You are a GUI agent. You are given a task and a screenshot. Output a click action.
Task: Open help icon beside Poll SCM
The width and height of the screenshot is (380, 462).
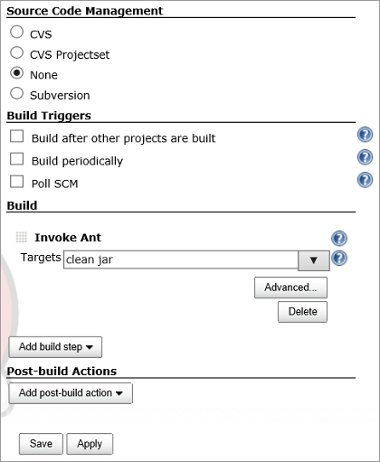(365, 180)
